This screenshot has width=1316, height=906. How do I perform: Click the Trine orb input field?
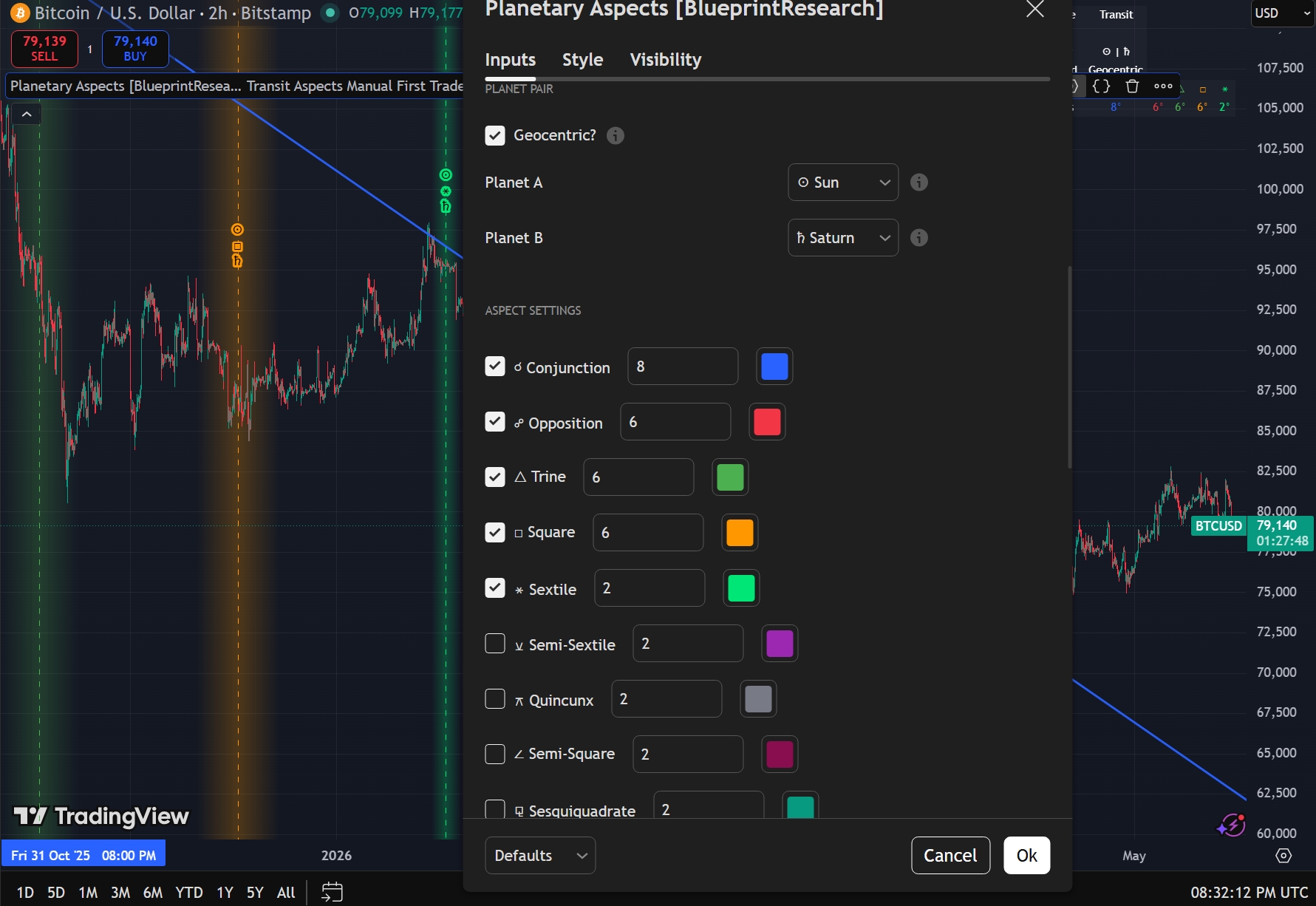(x=638, y=477)
